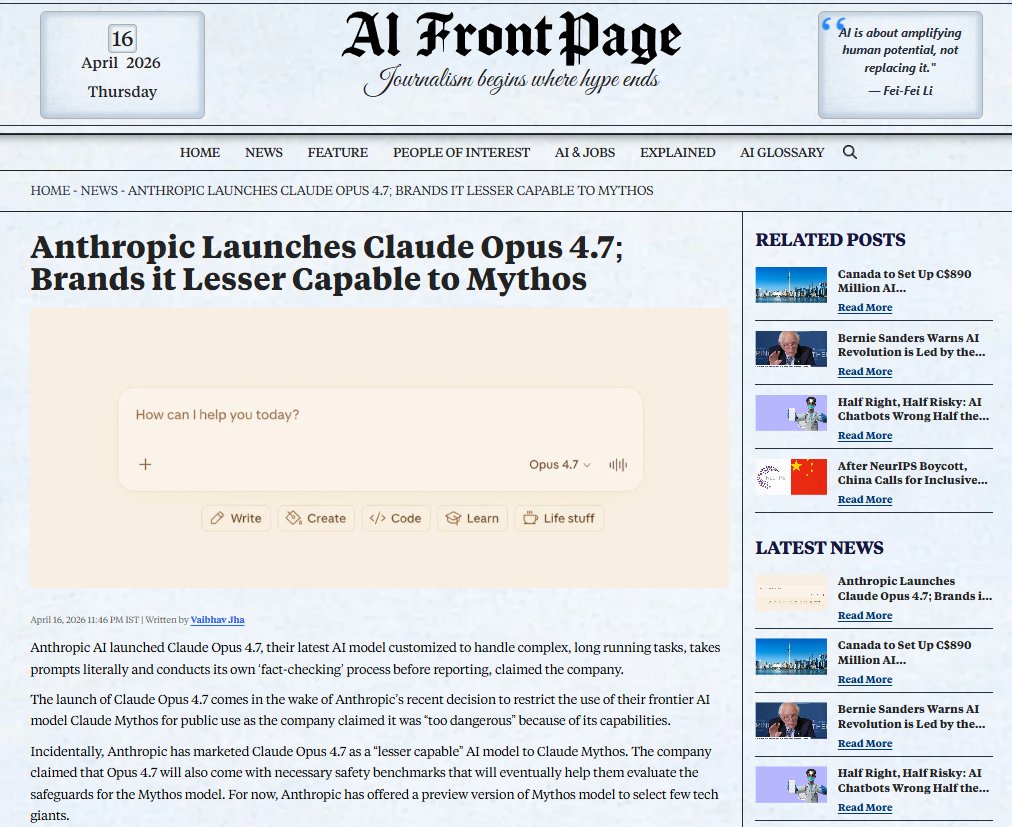Open the site search magnifier icon
Image resolution: width=1012 pixels, height=827 pixels.
(850, 152)
